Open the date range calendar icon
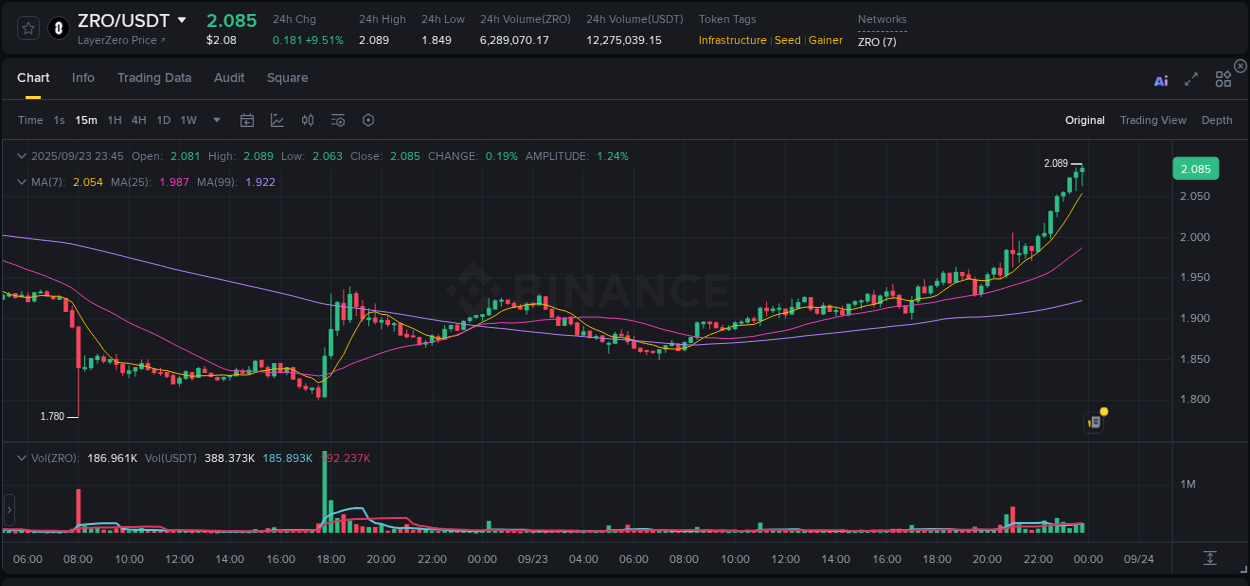The height and width of the screenshot is (586, 1250). [247, 119]
